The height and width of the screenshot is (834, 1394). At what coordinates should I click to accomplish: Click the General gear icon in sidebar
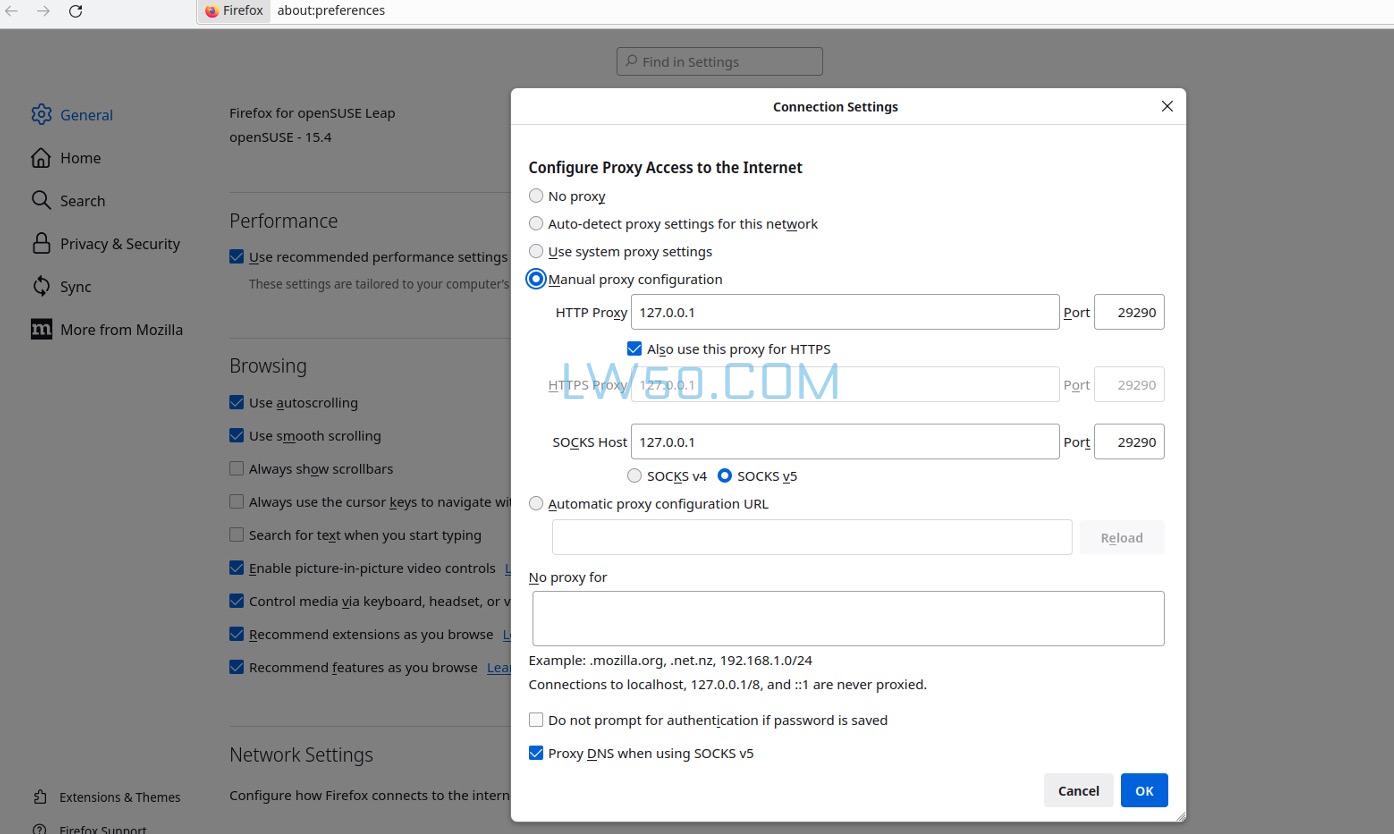pyautogui.click(x=41, y=115)
